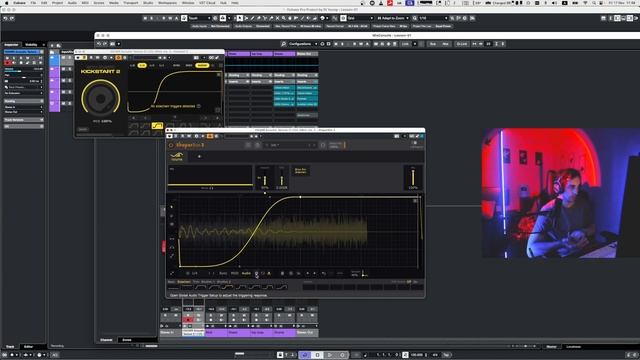Open the Adapt to Zoom dropdown
Image resolution: width=640 pixels, height=360 pixels.
393,18
